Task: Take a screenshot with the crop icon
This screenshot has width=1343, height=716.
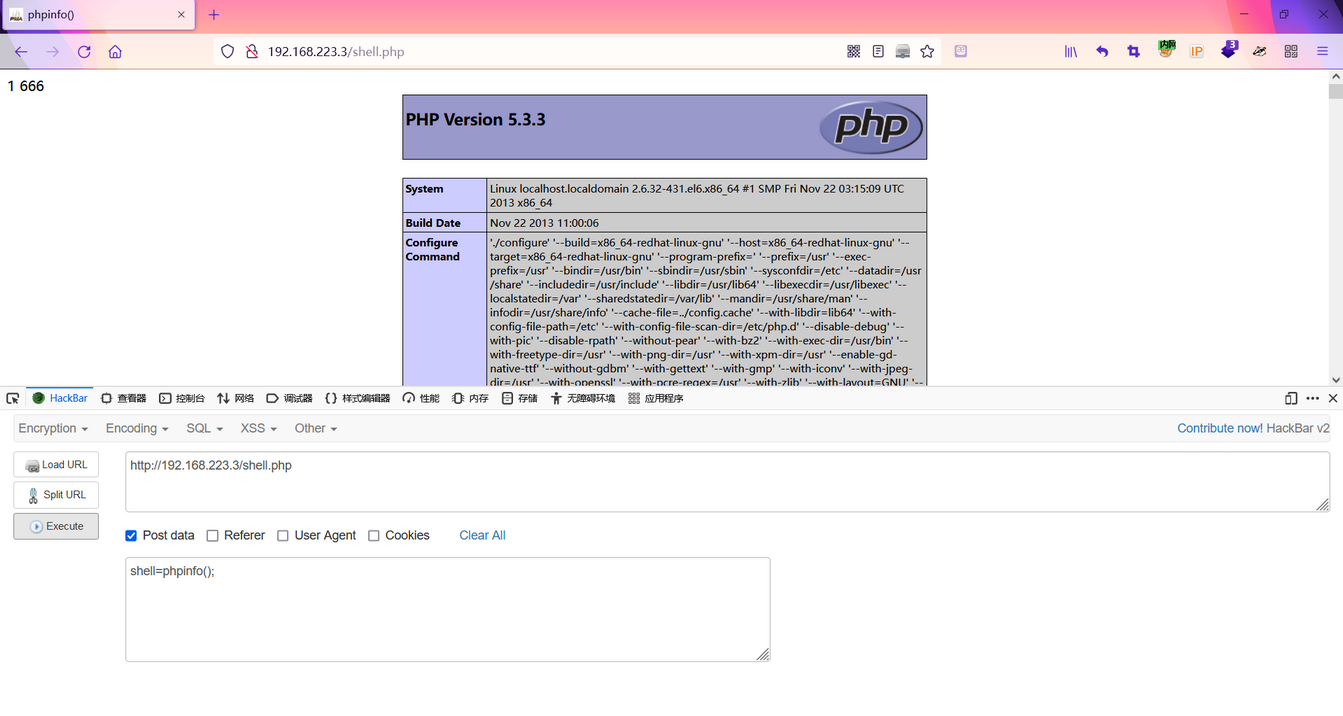Action: [x=1133, y=52]
